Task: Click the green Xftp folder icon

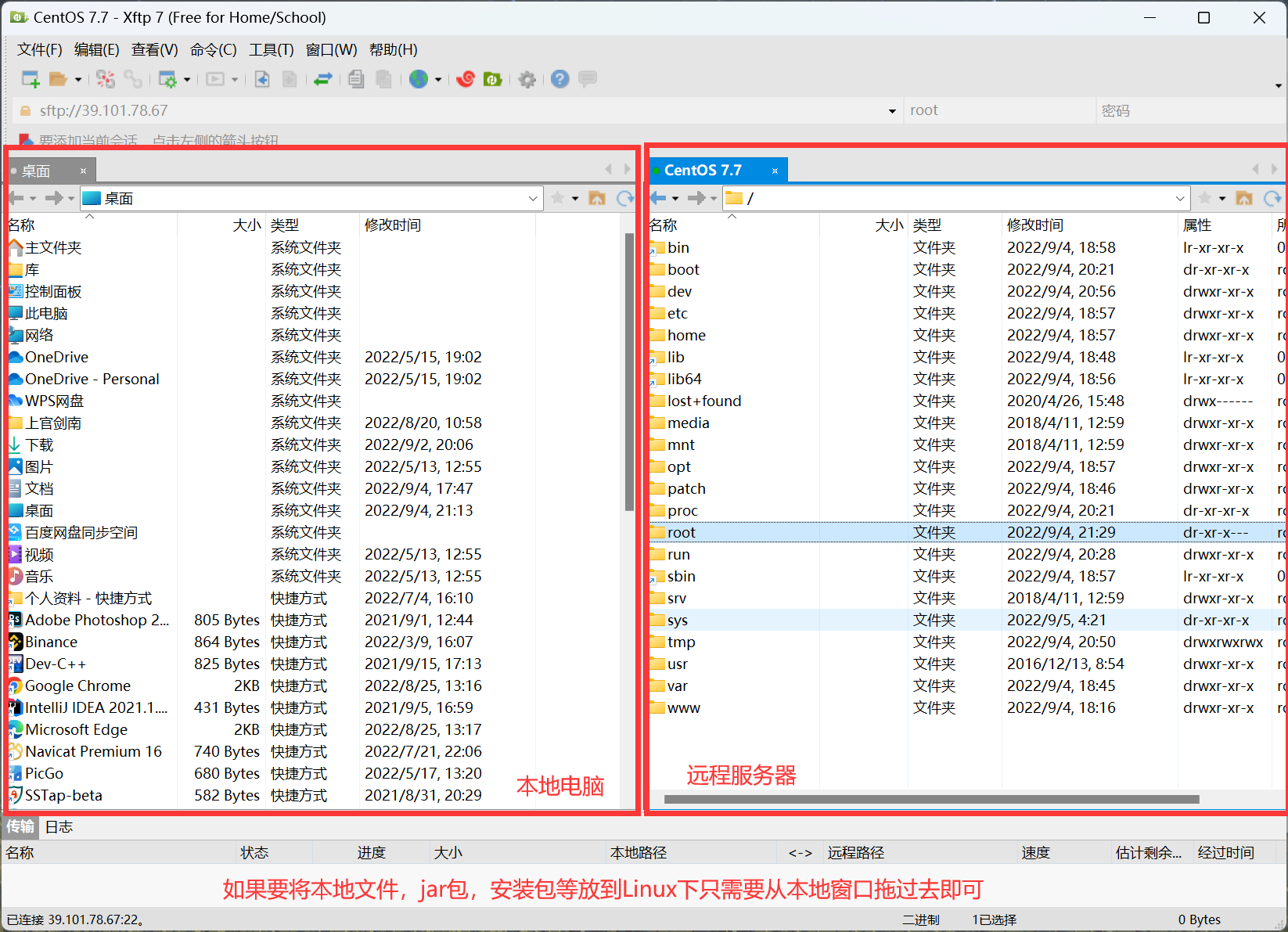Action: pyautogui.click(x=493, y=79)
